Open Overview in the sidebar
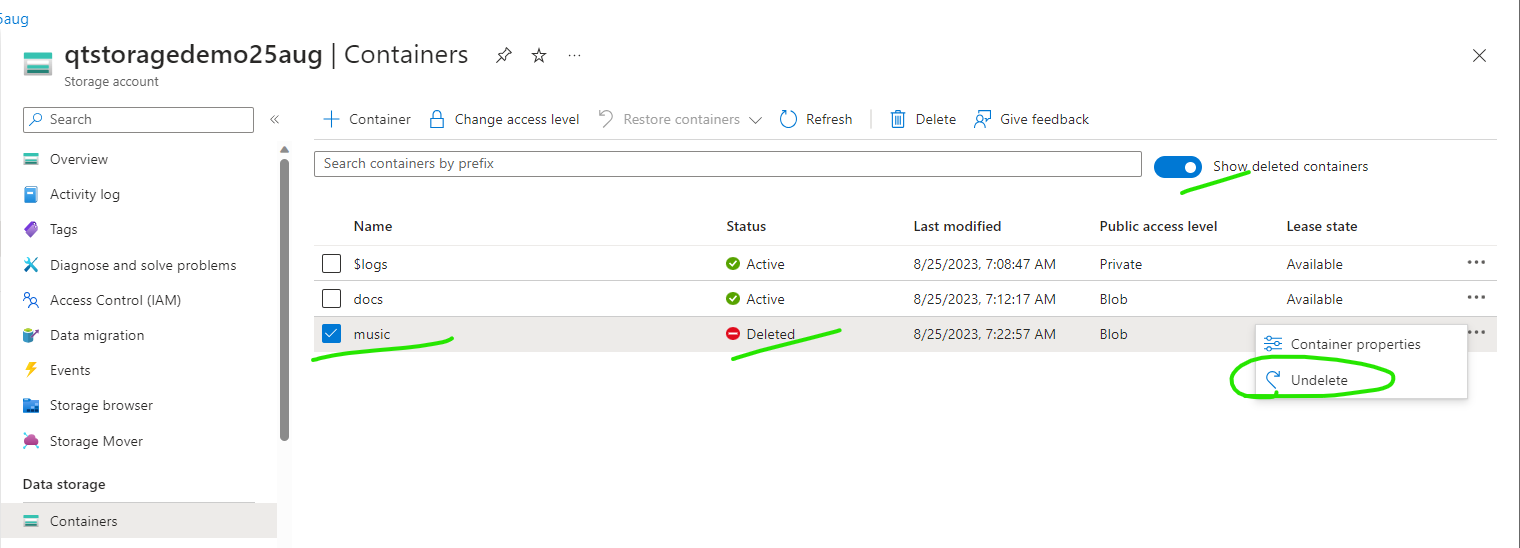This screenshot has height=548, width=1520. 79,159
